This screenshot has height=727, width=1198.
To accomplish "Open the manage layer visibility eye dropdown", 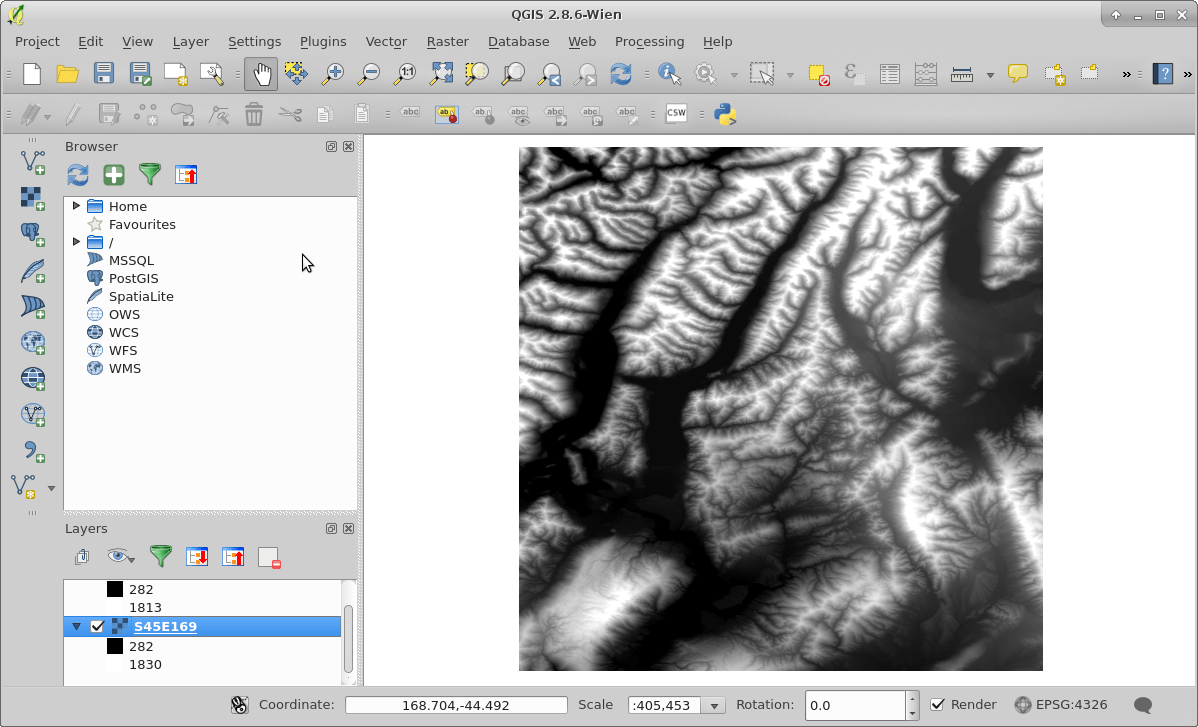I will point(121,557).
